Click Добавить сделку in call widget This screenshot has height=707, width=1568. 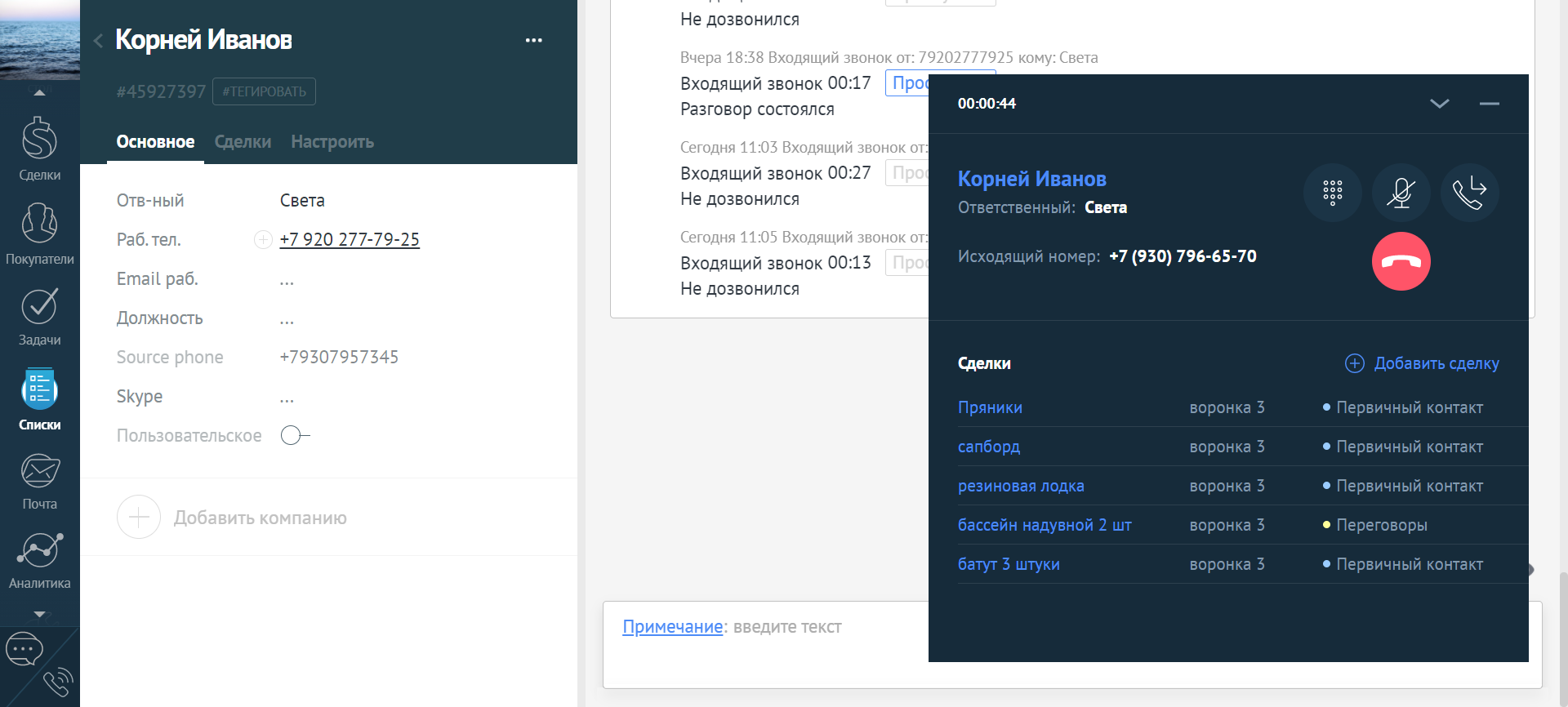(1422, 363)
